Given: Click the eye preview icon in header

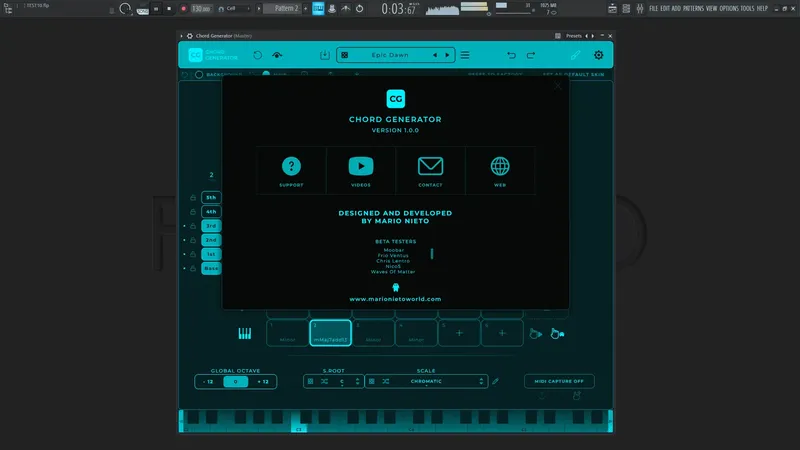Looking at the screenshot, I should click(277, 55).
